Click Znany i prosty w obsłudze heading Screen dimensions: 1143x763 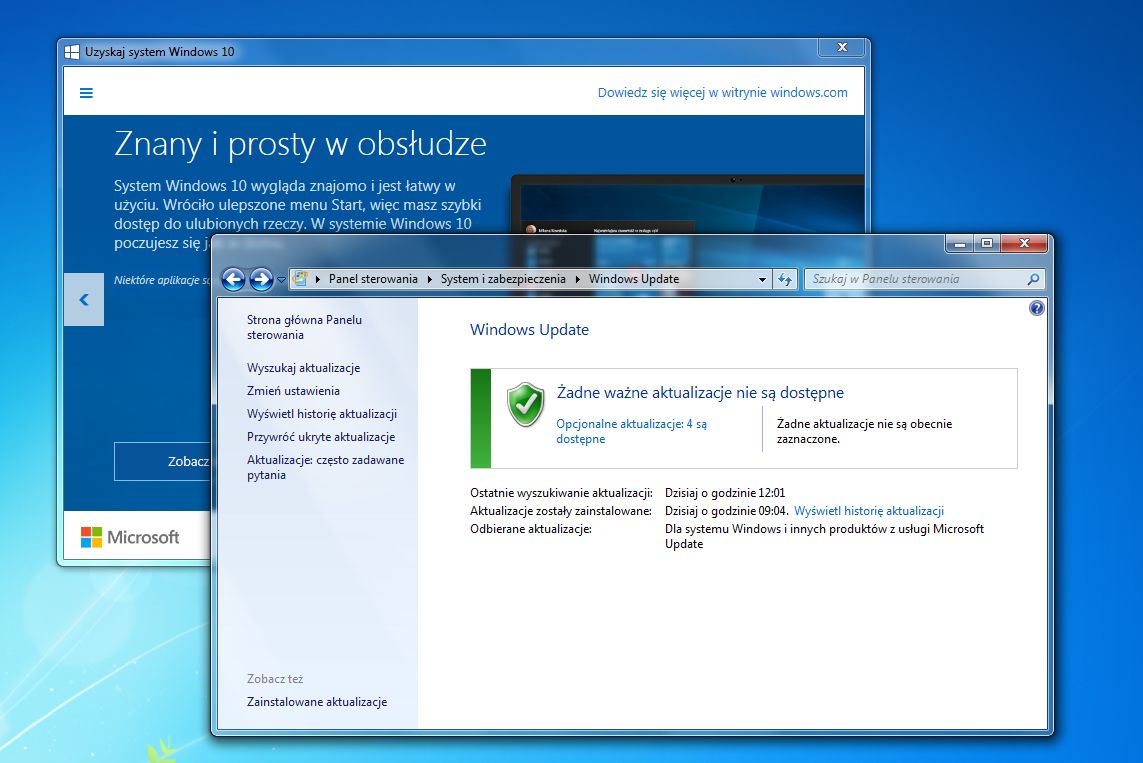coord(300,144)
